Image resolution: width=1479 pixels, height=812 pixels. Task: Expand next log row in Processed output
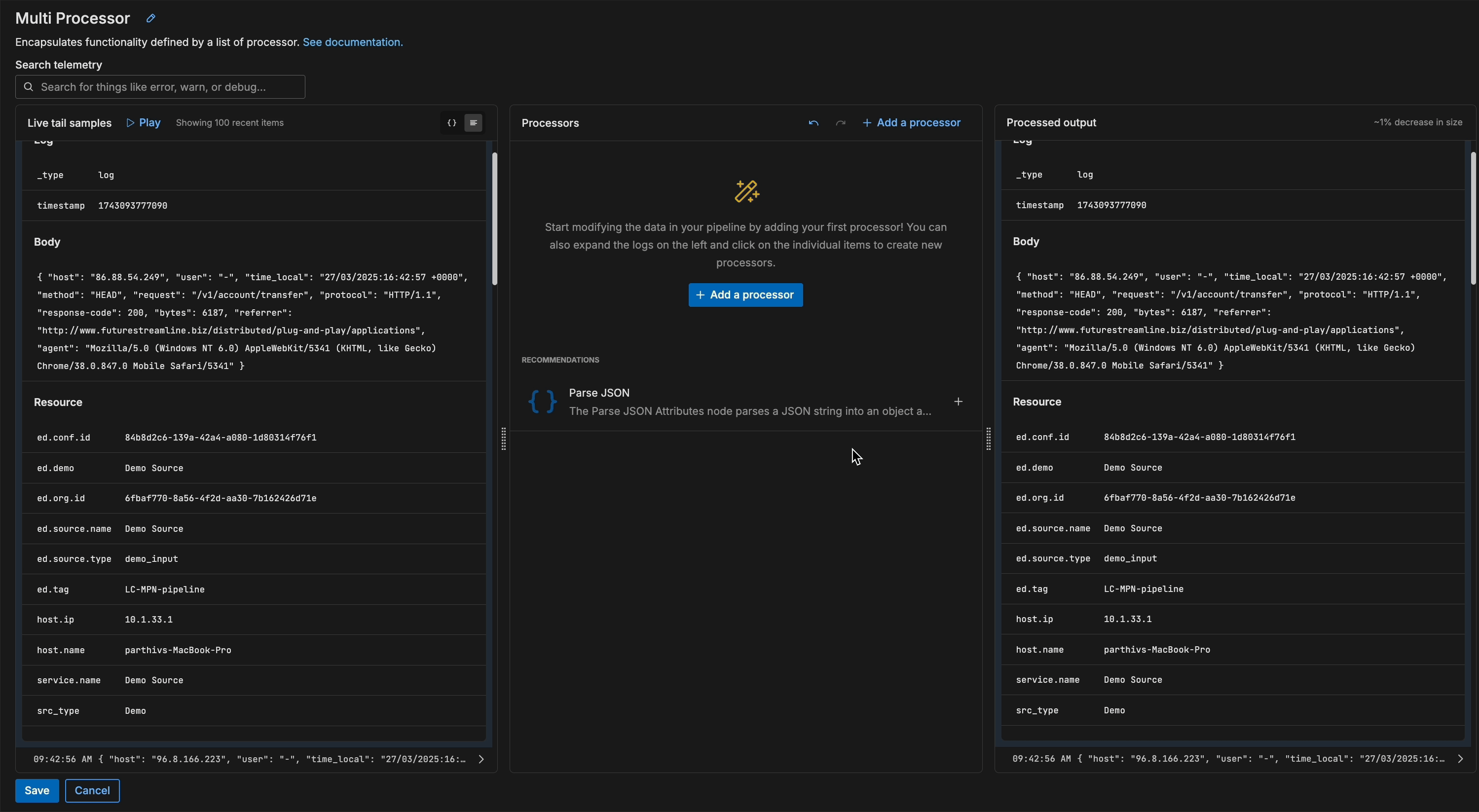pyautogui.click(x=1460, y=759)
